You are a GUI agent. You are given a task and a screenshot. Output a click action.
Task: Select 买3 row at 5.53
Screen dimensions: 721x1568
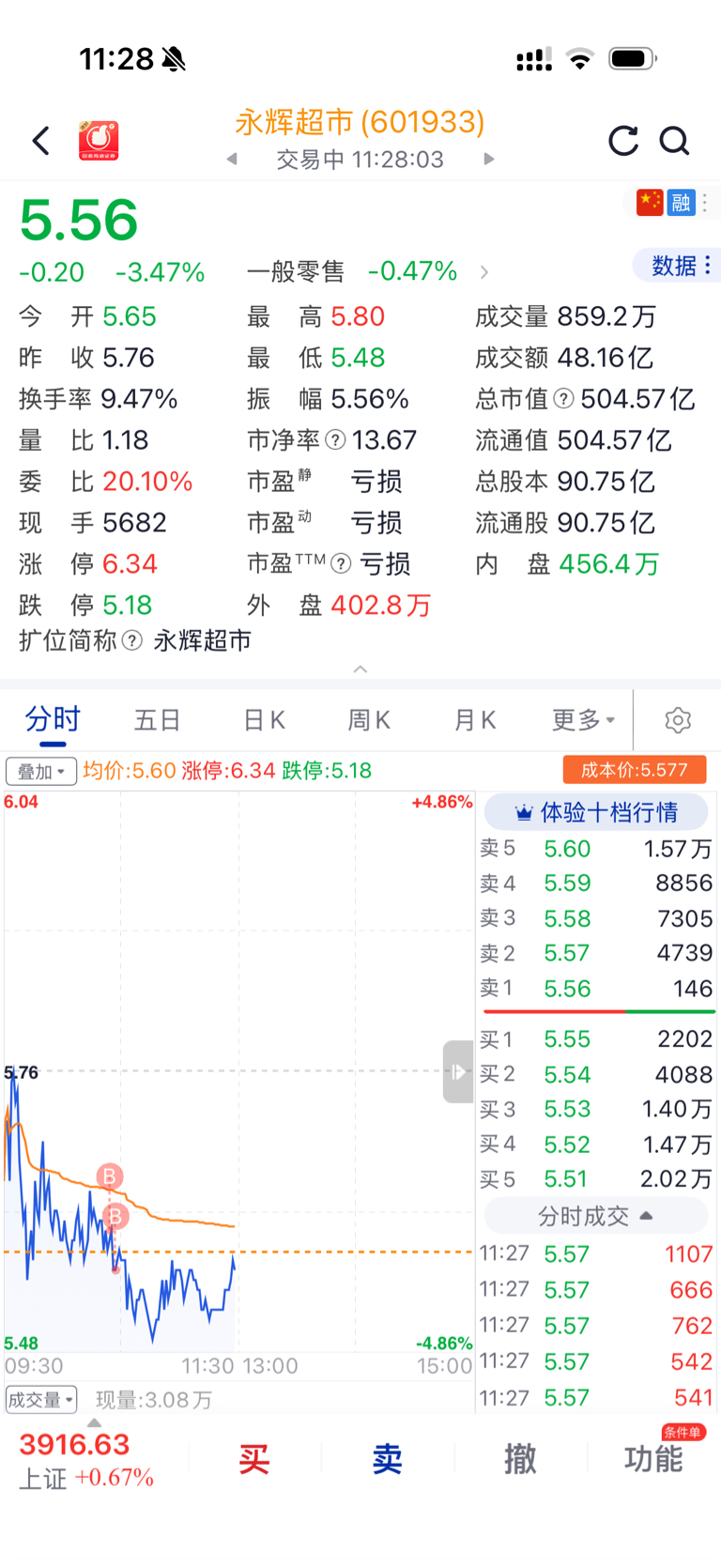pyautogui.click(x=596, y=1109)
